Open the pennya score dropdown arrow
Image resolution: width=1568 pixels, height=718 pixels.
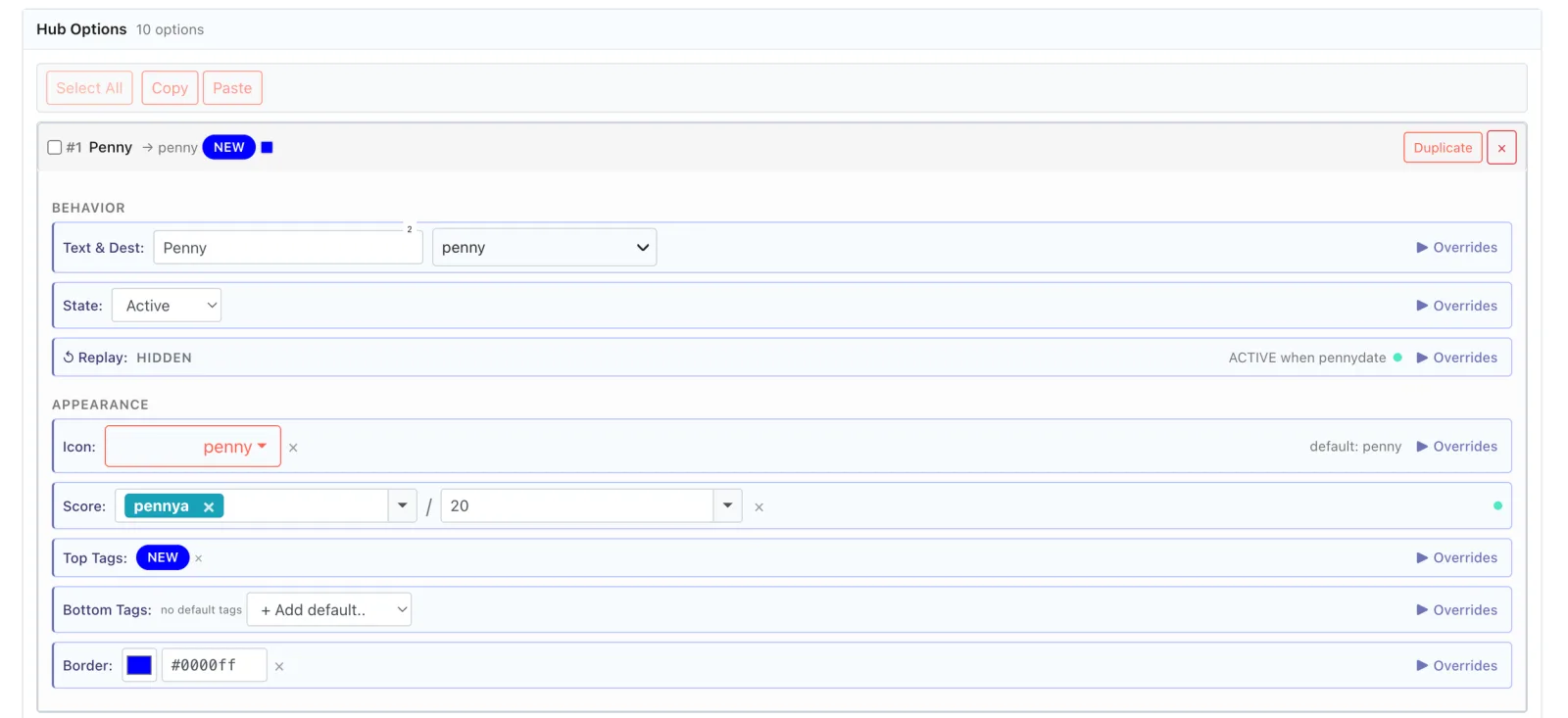point(402,506)
